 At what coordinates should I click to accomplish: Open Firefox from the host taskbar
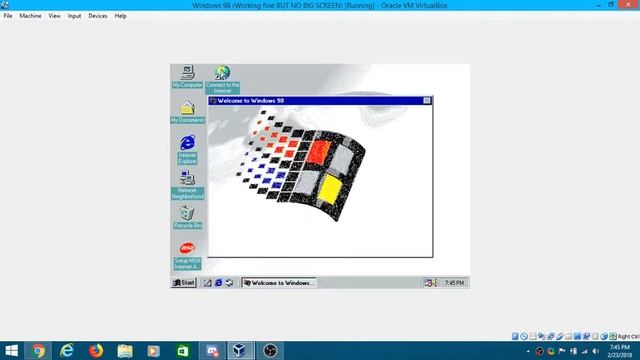point(96,351)
